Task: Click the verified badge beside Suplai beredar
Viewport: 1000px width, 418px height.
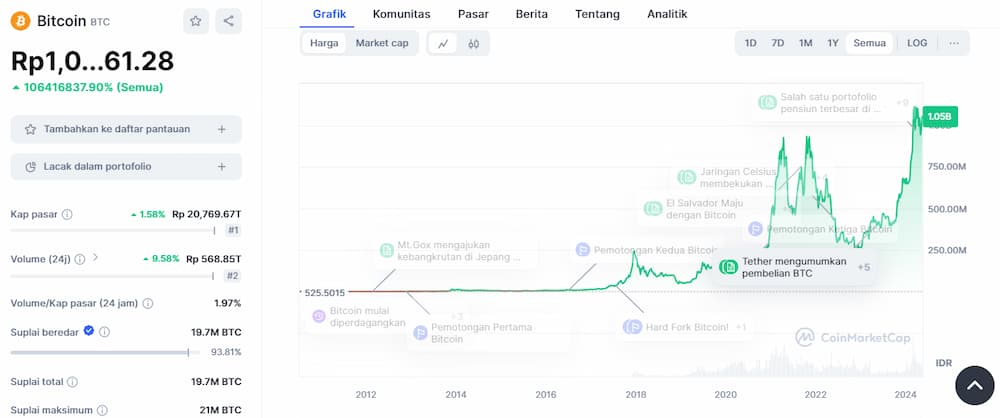Action: pyautogui.click(x=89, y=331)
